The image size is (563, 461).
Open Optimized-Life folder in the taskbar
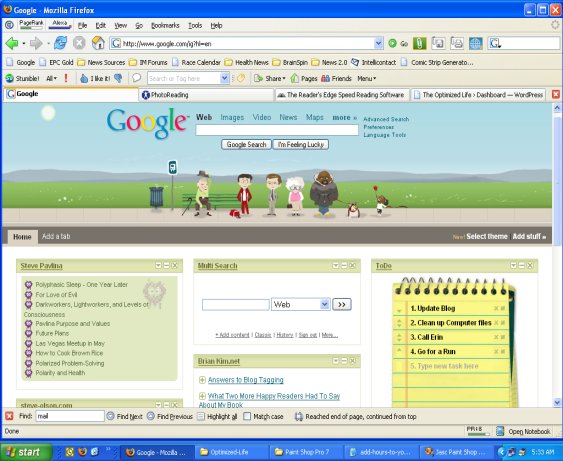(231, 452)
